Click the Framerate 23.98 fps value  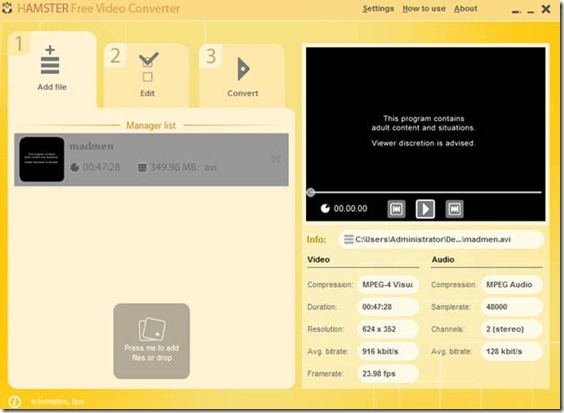click(x=388, y=374)
